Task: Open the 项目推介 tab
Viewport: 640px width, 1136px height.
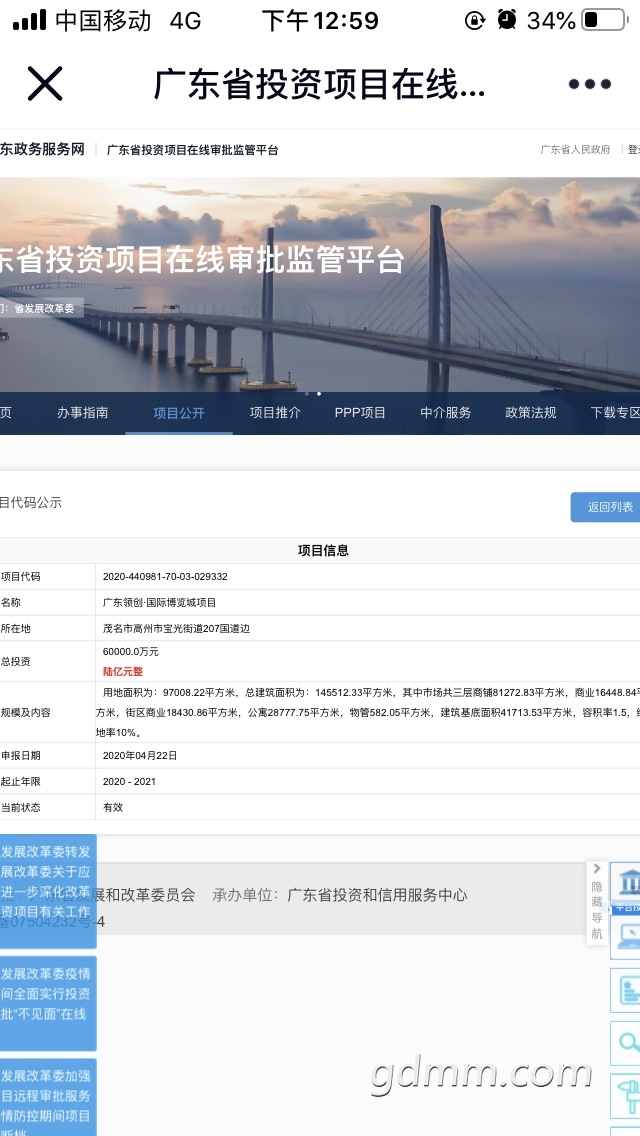Action: (x=275, y=413)
